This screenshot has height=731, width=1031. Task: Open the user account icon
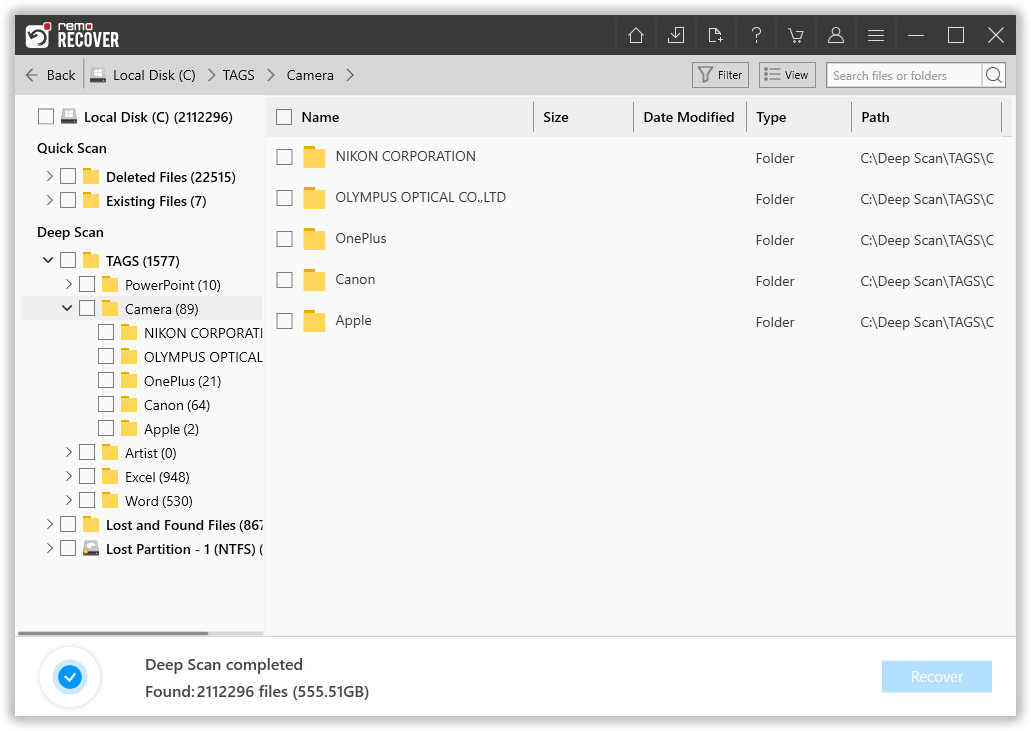(x=836, y=34)
